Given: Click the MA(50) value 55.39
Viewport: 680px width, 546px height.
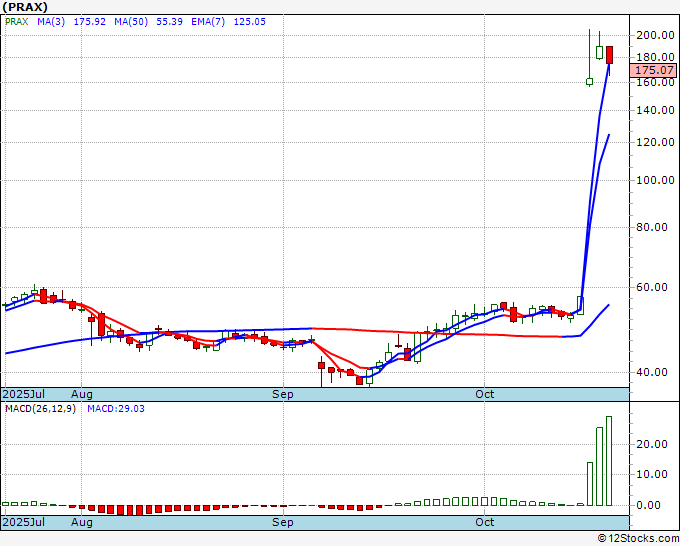Looking at the screenshot, I should 169,22.
